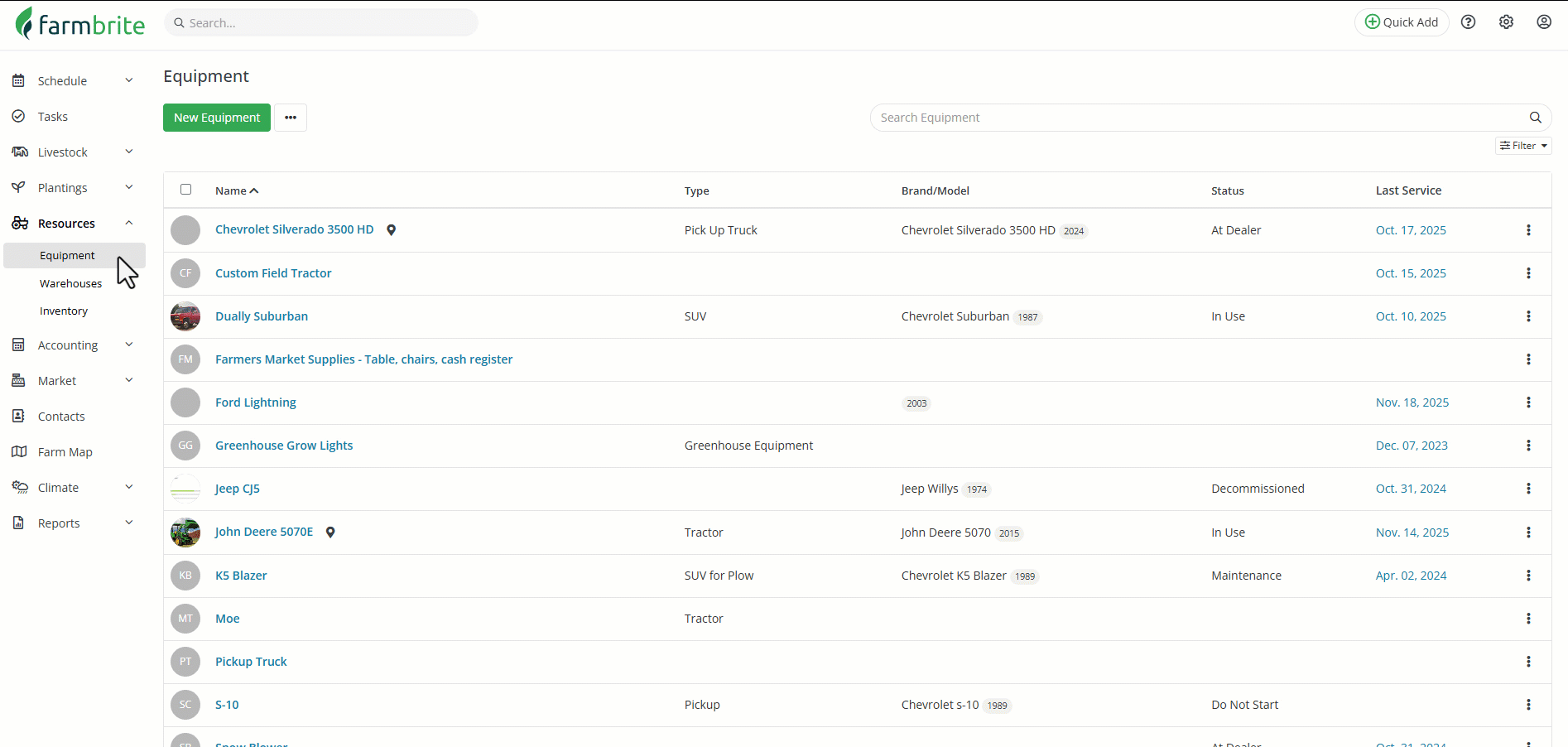Viewport: 1568px width, 747px height.
Task: Open row actions for Jeep CJ5
Action: [1528, 489]
